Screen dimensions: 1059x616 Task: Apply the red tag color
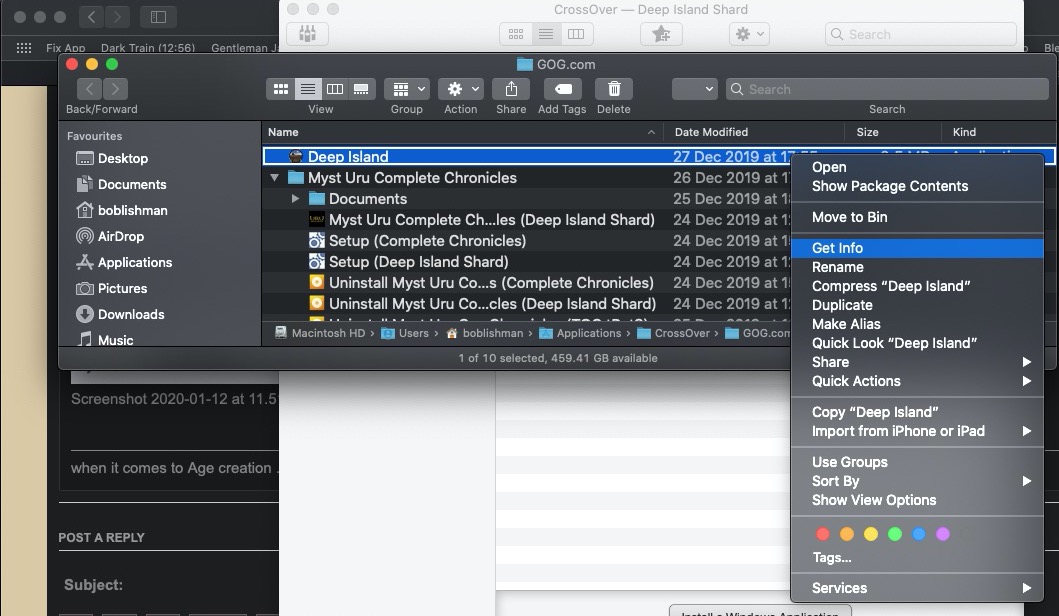pyautogui.click(x=823, y=534)
